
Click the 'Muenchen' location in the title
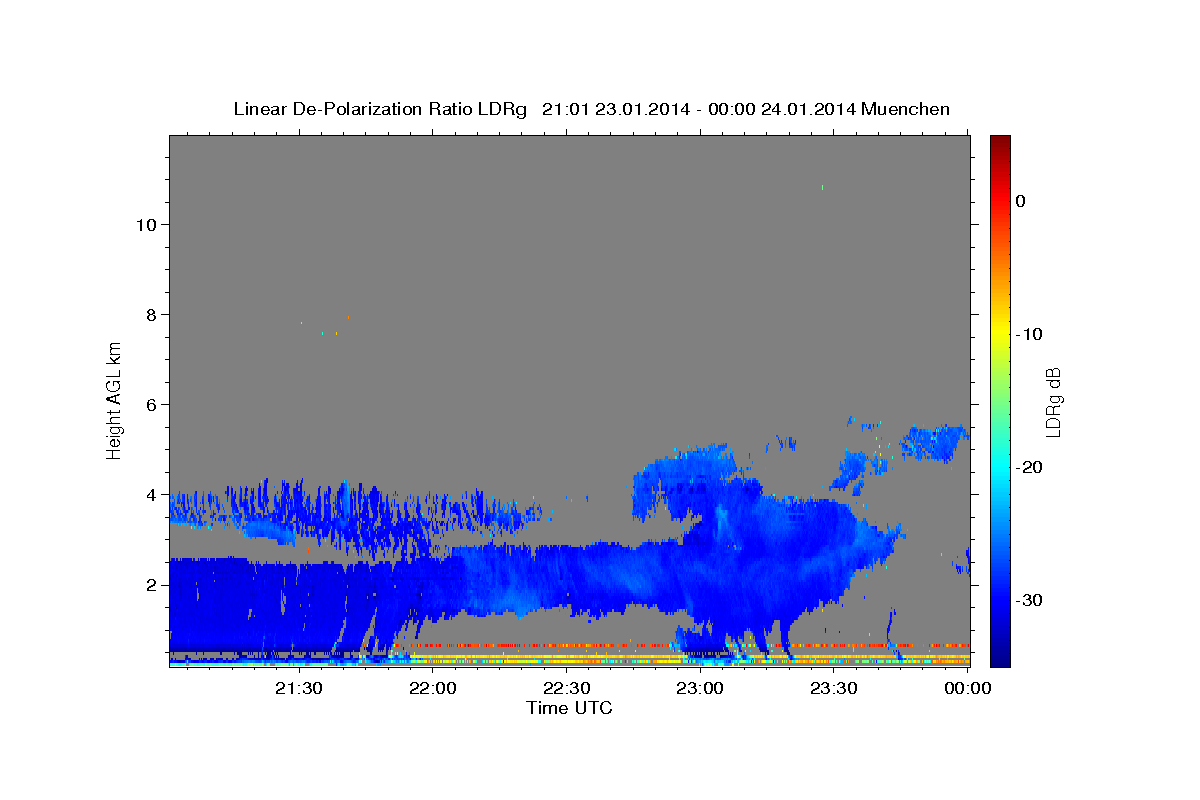(x=908, y=109)
